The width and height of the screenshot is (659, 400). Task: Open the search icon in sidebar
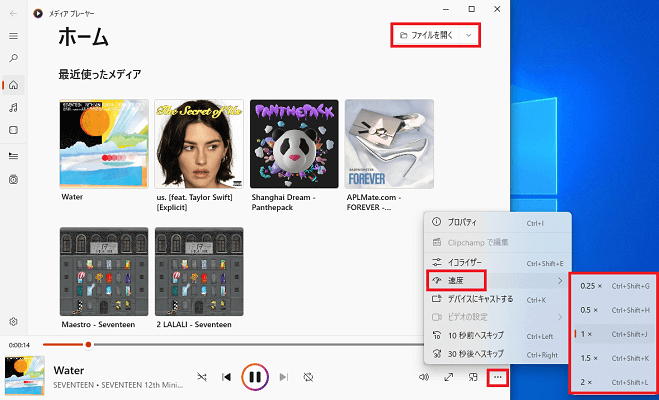point(13,58)
